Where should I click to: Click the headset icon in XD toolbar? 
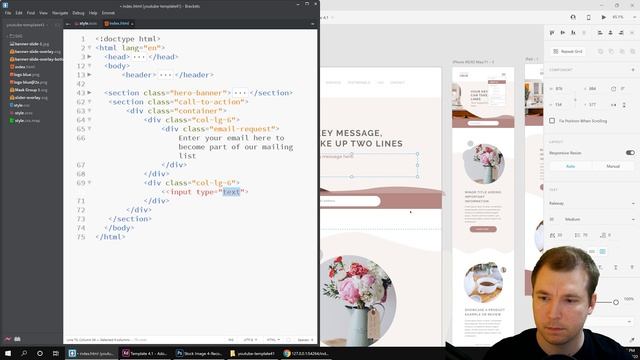pos(573,18)
